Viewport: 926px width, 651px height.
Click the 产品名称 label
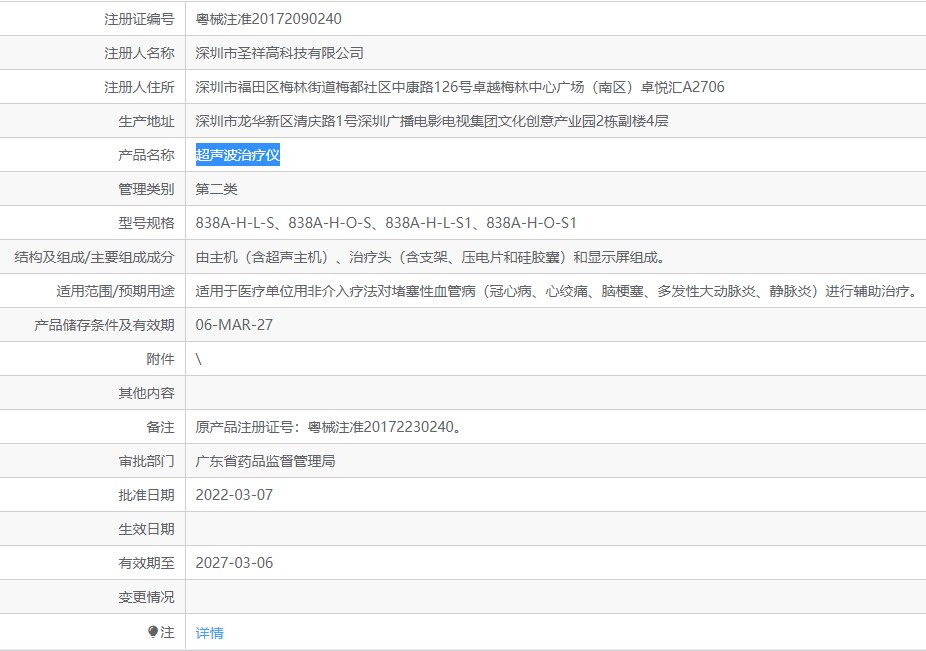(146, 155)
